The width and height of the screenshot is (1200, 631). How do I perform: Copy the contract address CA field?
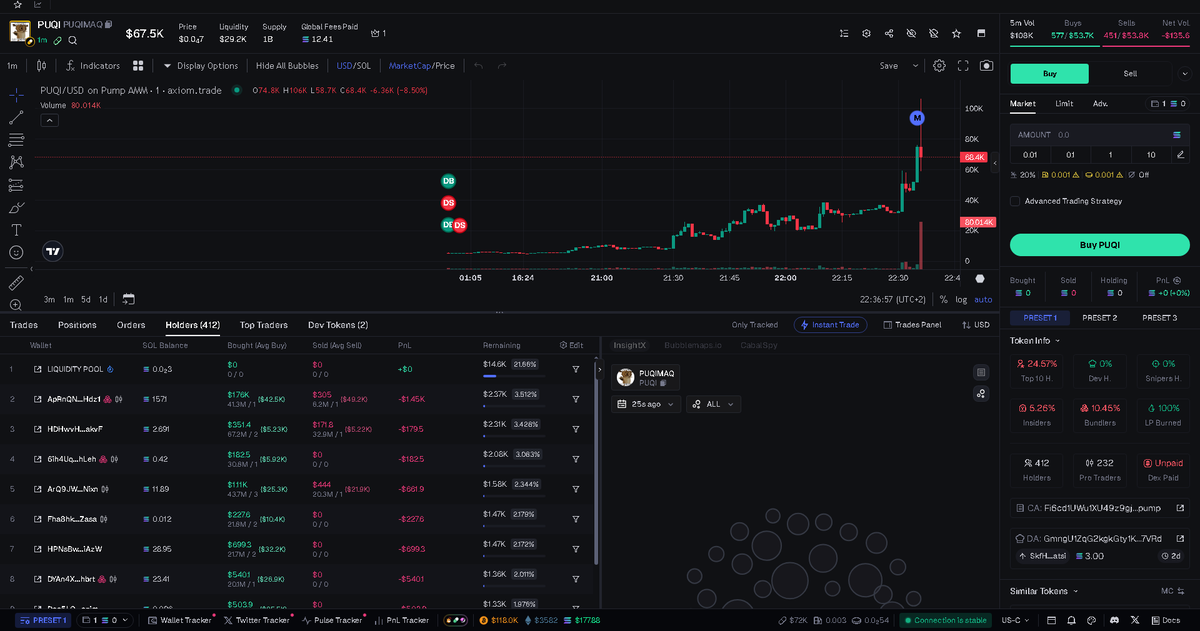(x=1099, y=508)
